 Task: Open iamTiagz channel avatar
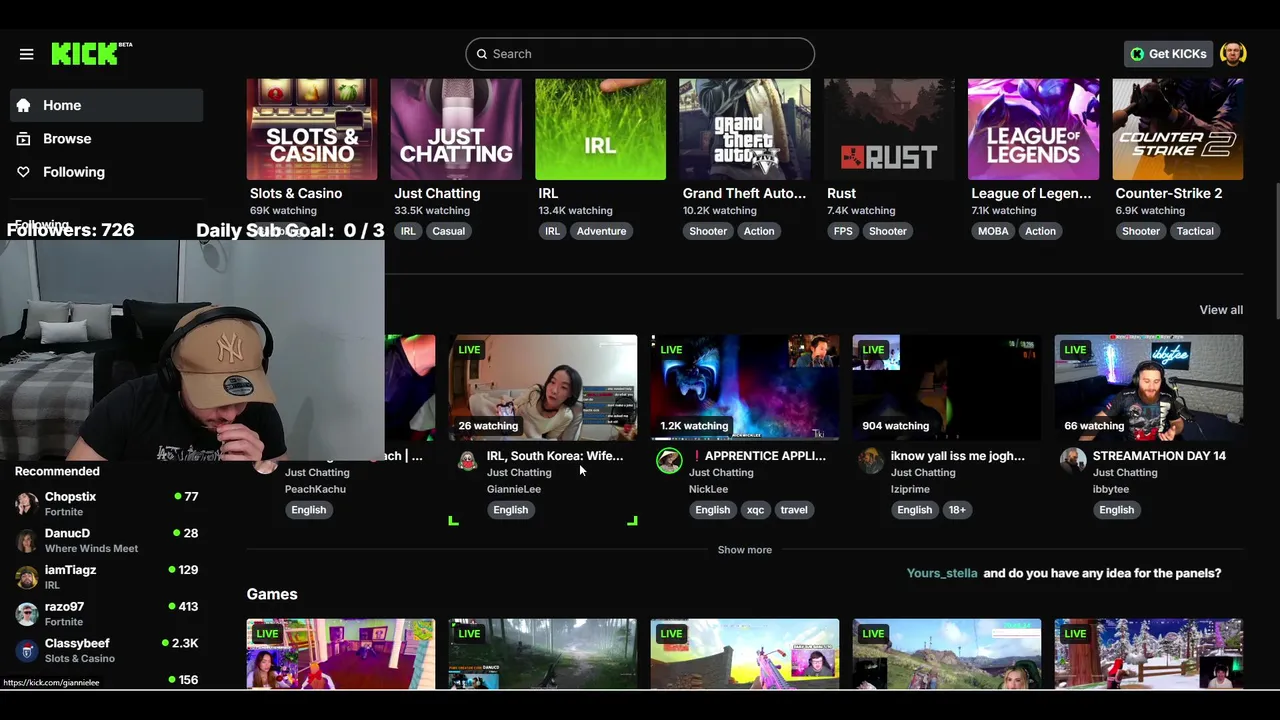tap(27, 577)
